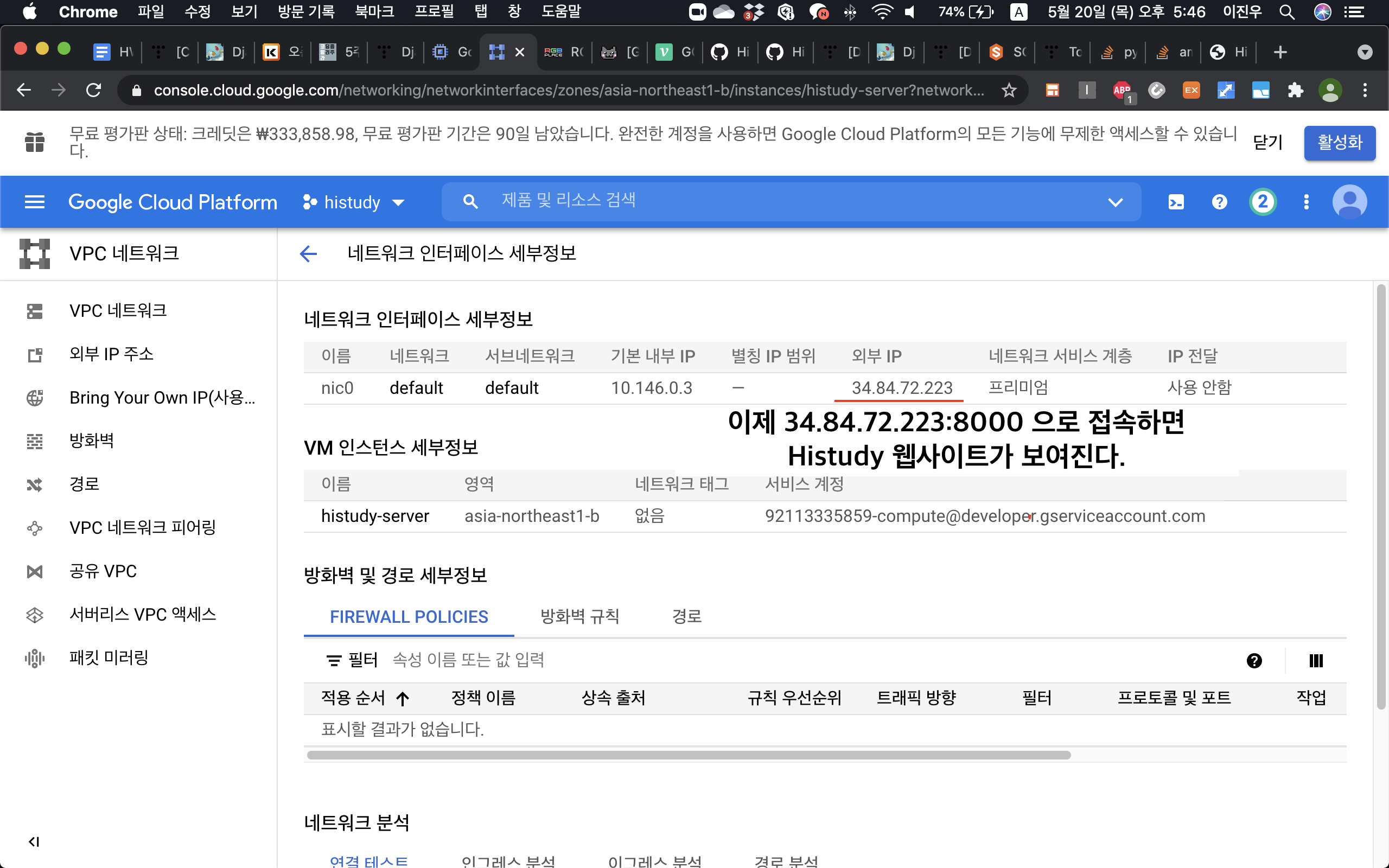Expand the histudy project selector

[x=354, y=202]
